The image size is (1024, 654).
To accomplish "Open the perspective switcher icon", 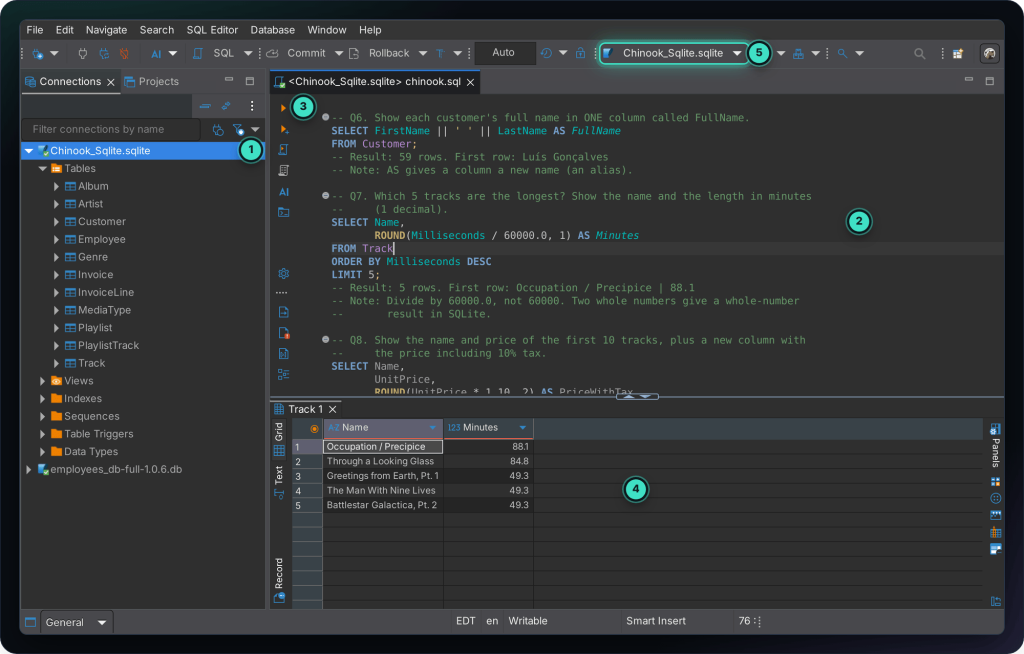I will [x=958, y=54].
